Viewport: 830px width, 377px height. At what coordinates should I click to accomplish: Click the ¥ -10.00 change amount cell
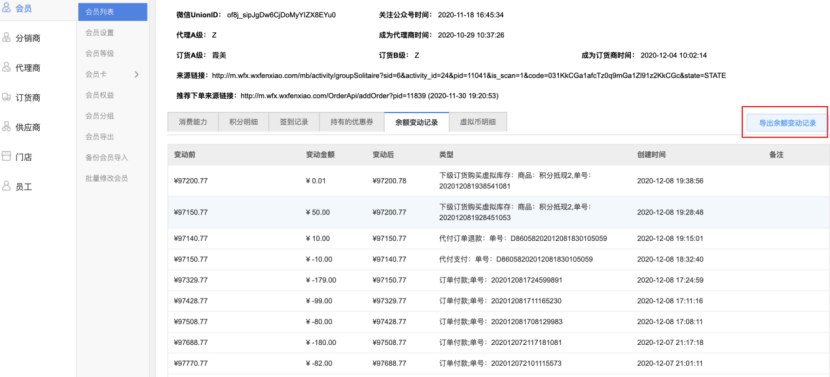click(x=319, y=259)
